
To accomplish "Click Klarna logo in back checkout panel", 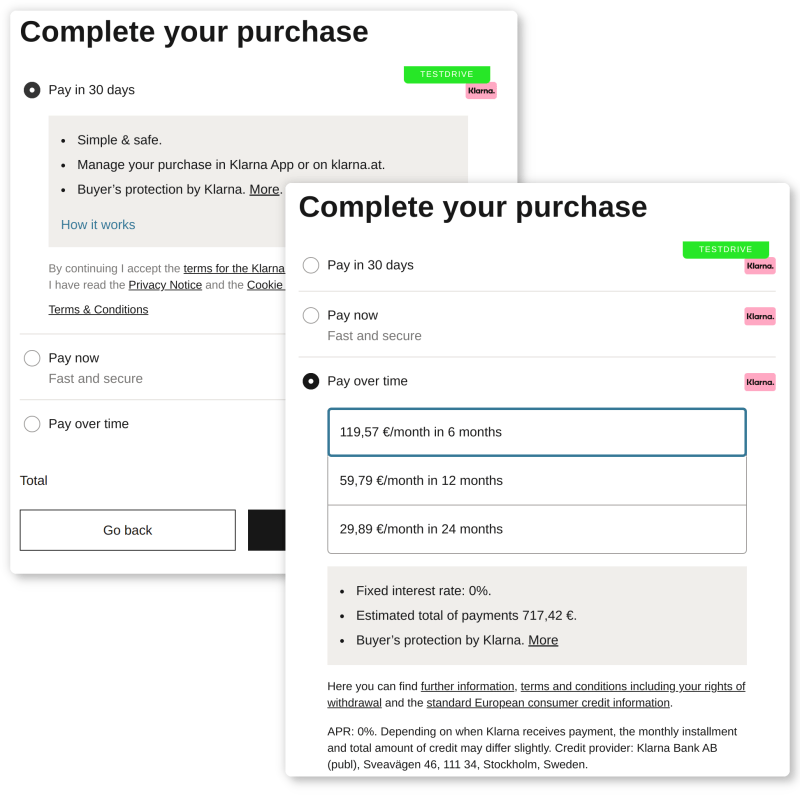I will click(x=481, y=91).
